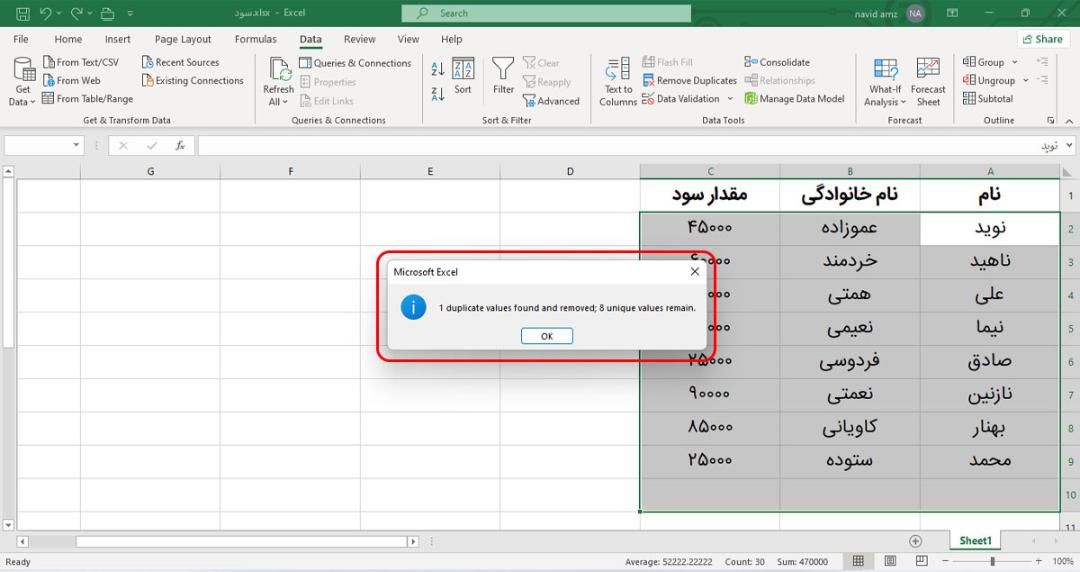
Task: Sort A to Z ascending
Action: [x=437, y=68]
